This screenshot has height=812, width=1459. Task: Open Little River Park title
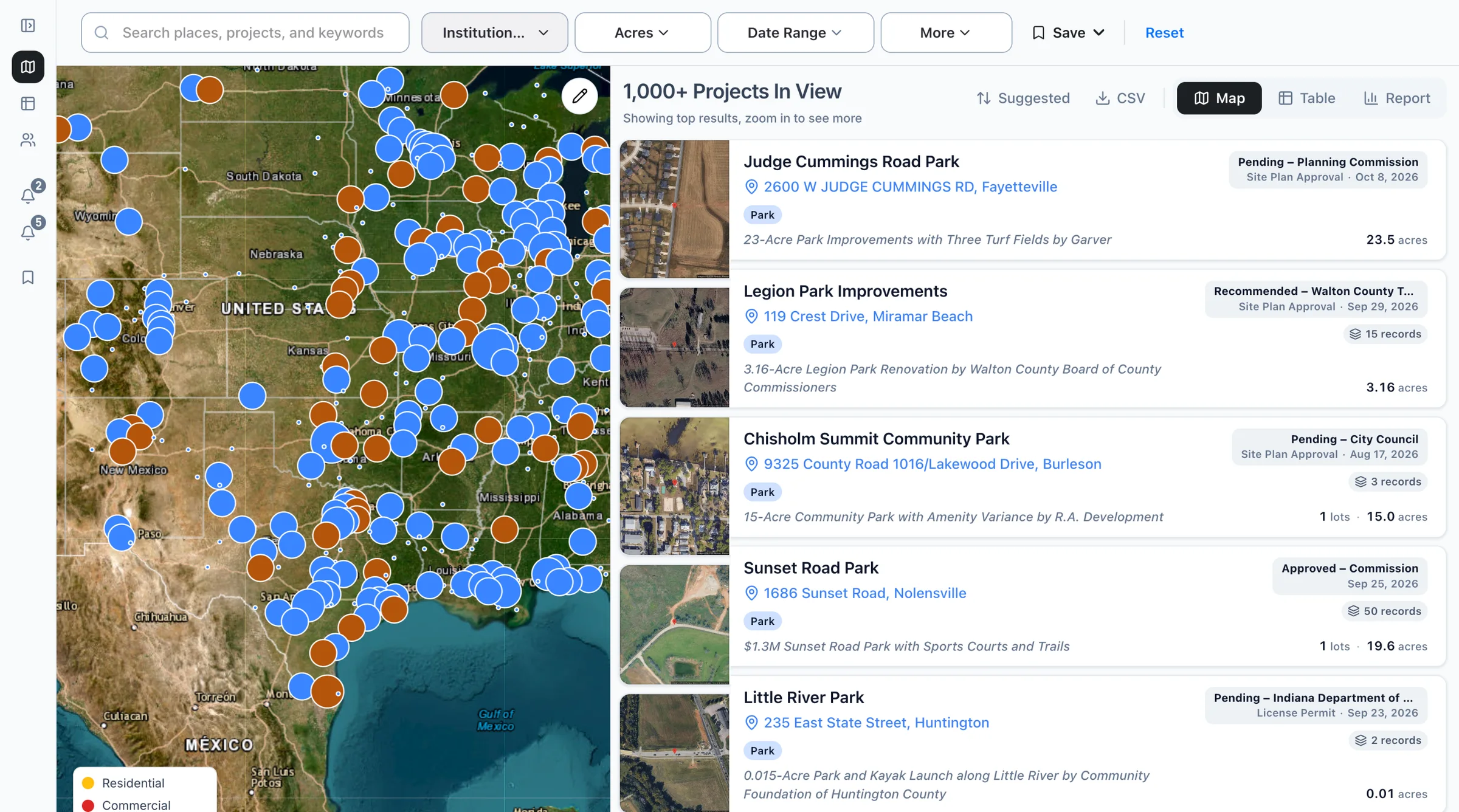tap(803, 698)
